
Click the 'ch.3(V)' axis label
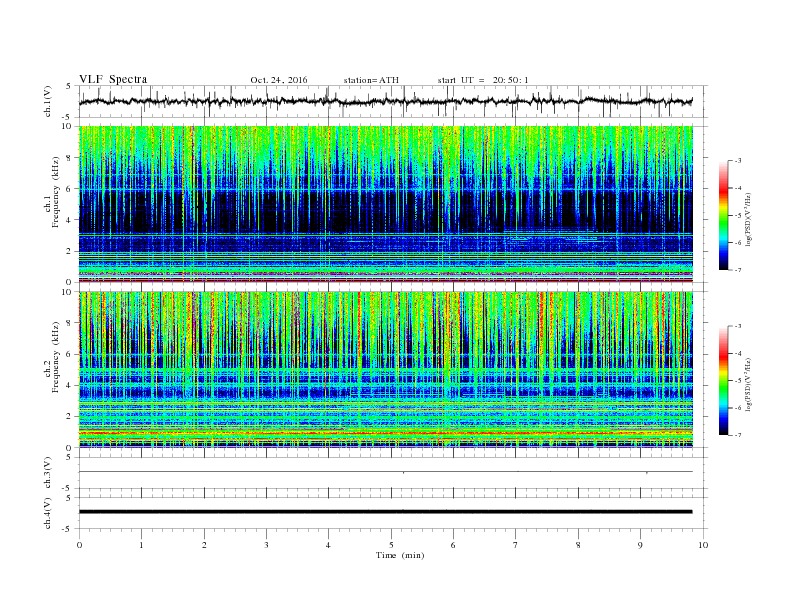[49, 472]
